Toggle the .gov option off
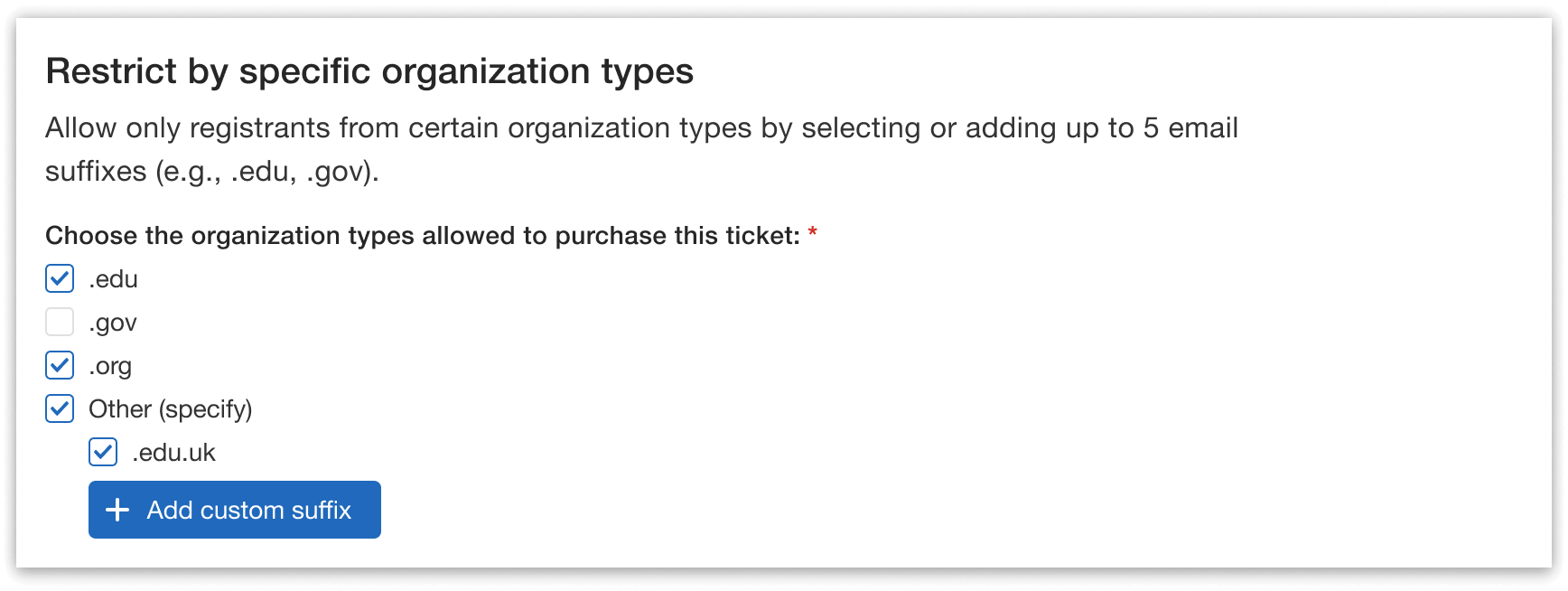This screenshot has height=591, width=1568. (x=59, y=322)
